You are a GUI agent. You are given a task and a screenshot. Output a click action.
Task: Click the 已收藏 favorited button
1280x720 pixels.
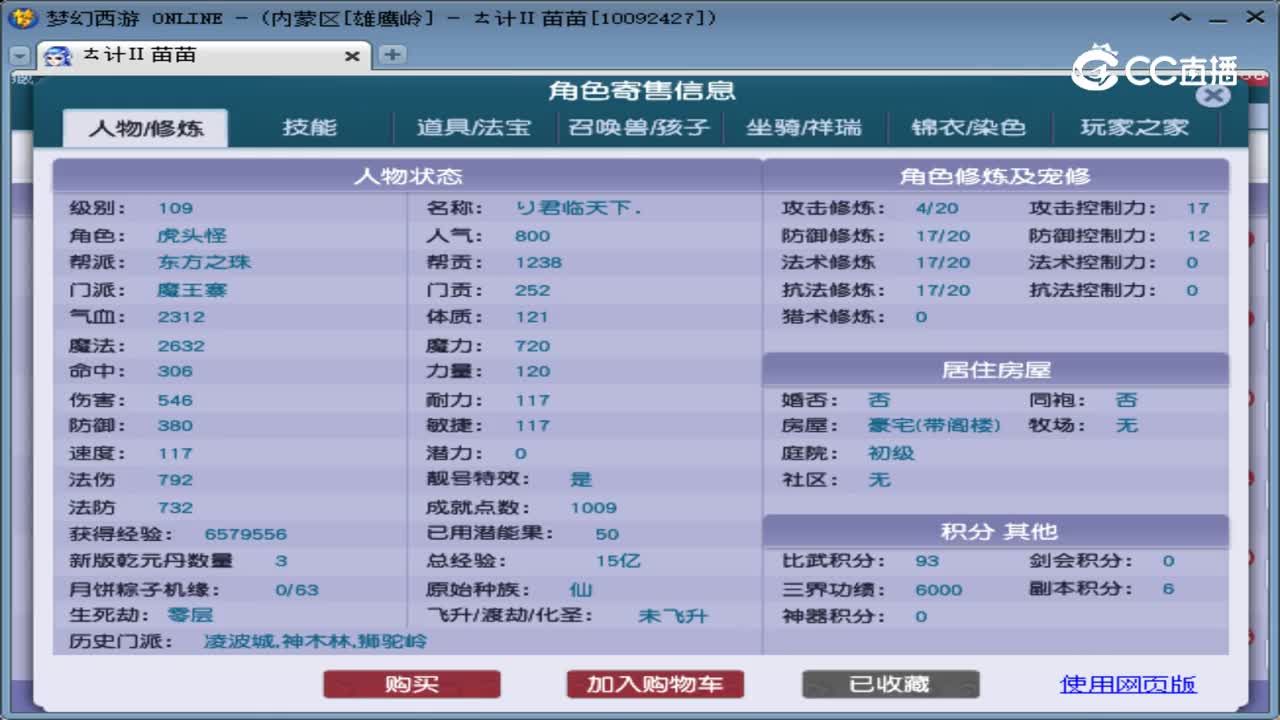pyautogui.click(x=889, y=684)
